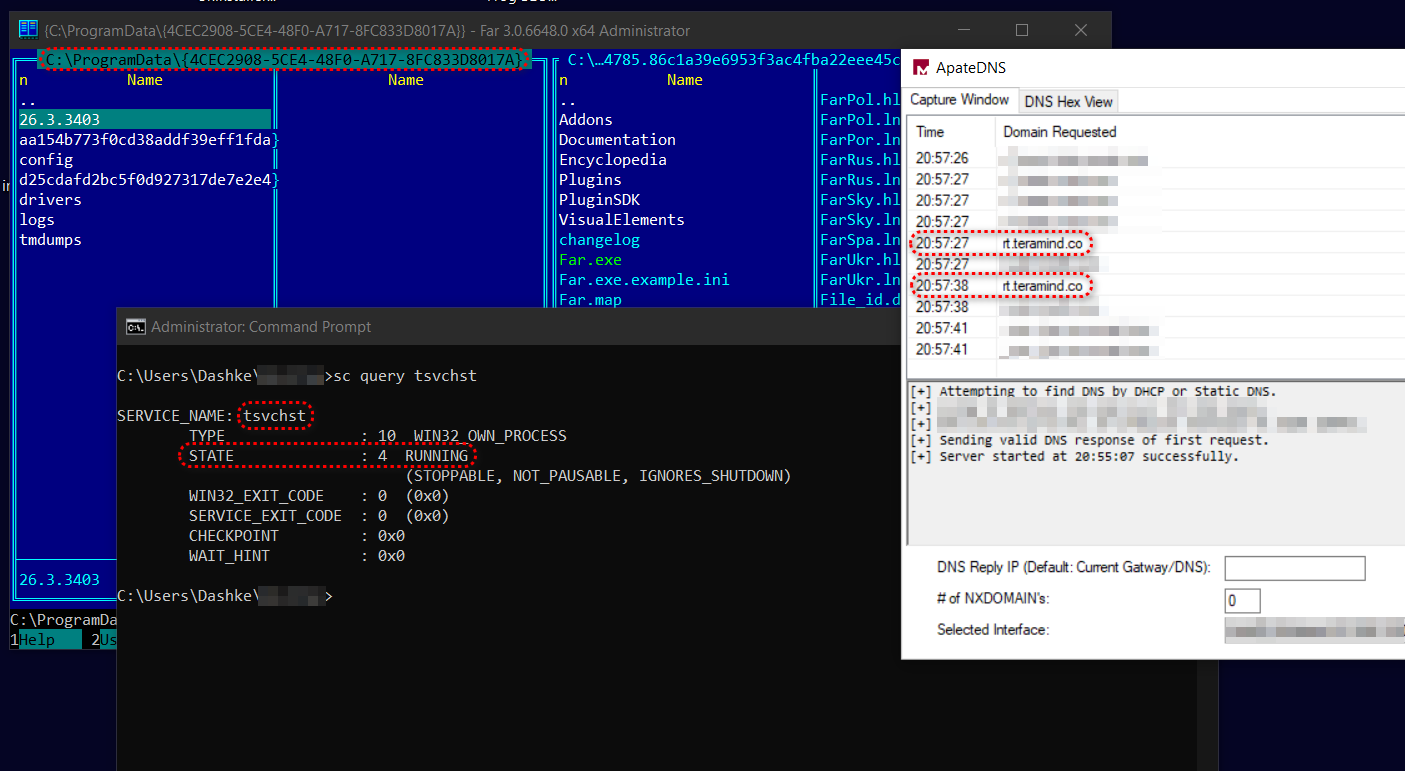Viewport: 1405px width, 771px height.
Task: Select the Capture Window tab
Action: tap(959, 100)
